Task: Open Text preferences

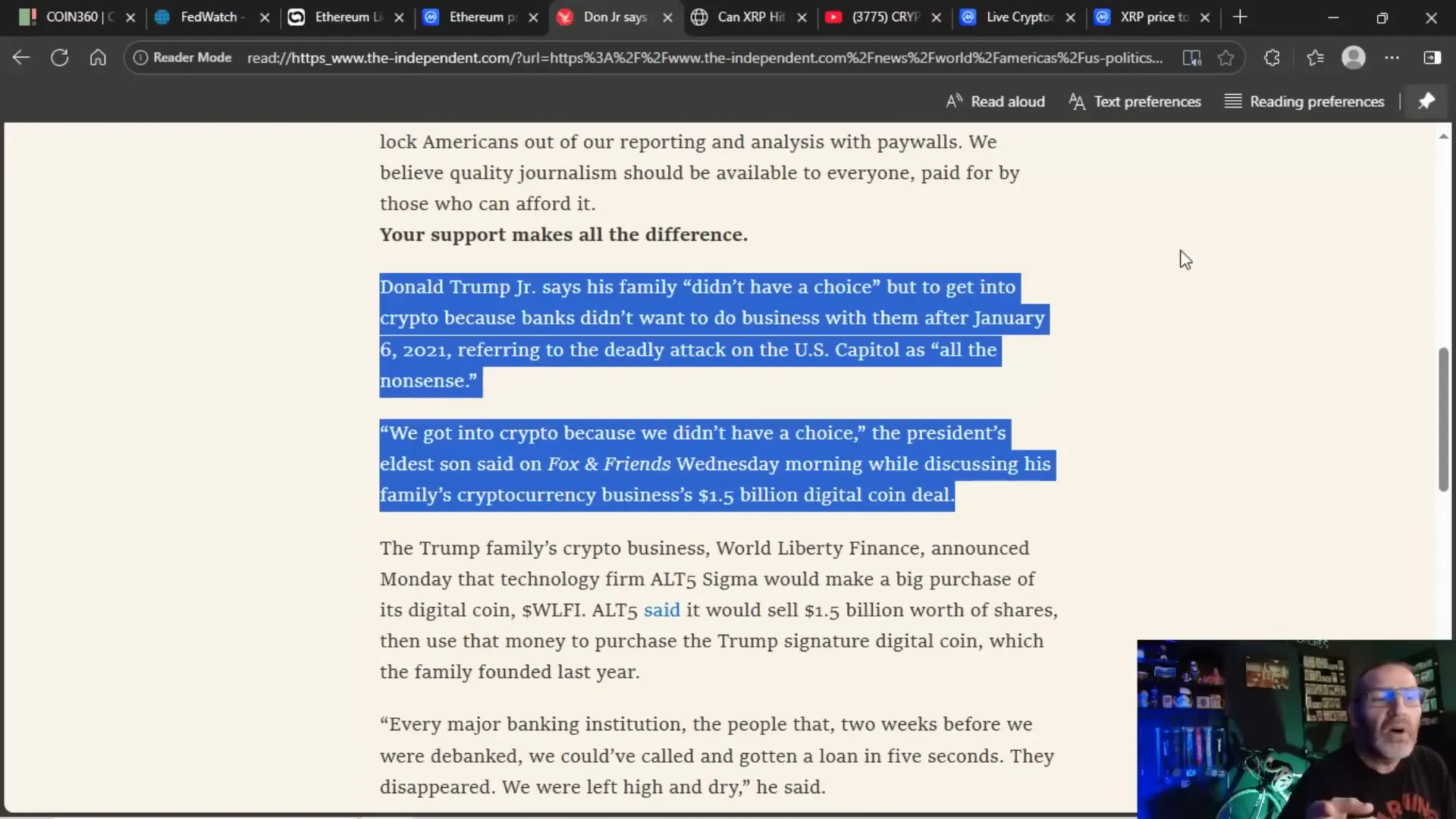Action: point(1134,102)
